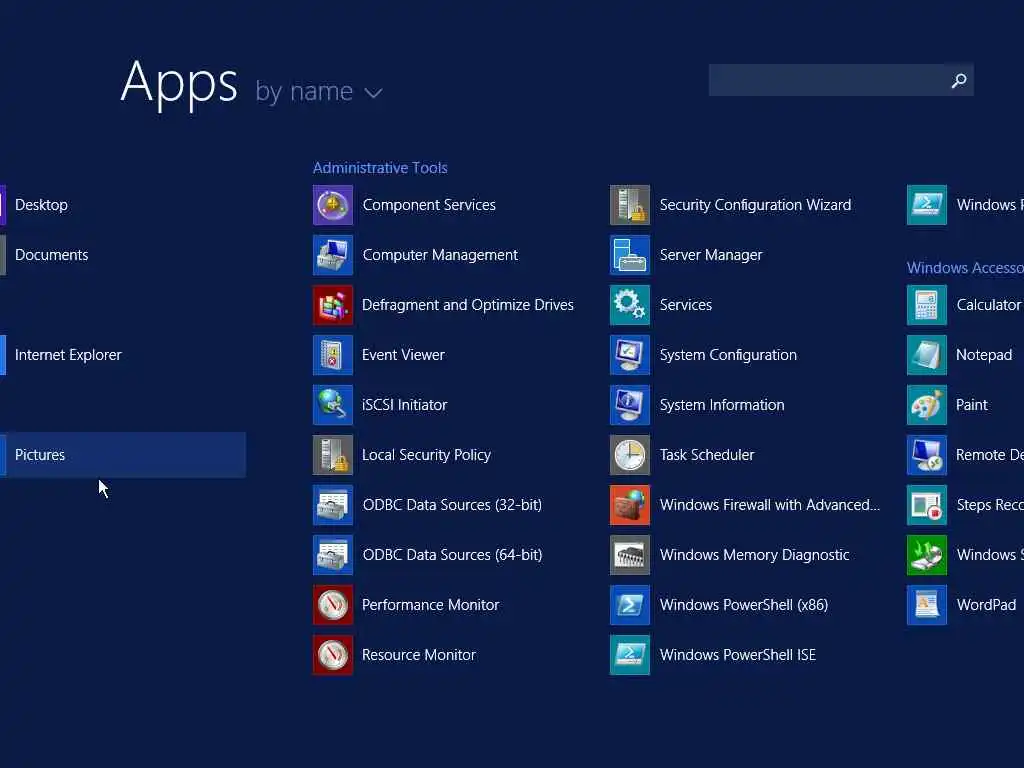Viewport: 1024px width, 768px height.
Task: Open Defragment and Optimize Drives icon
Action: point(332,305)
